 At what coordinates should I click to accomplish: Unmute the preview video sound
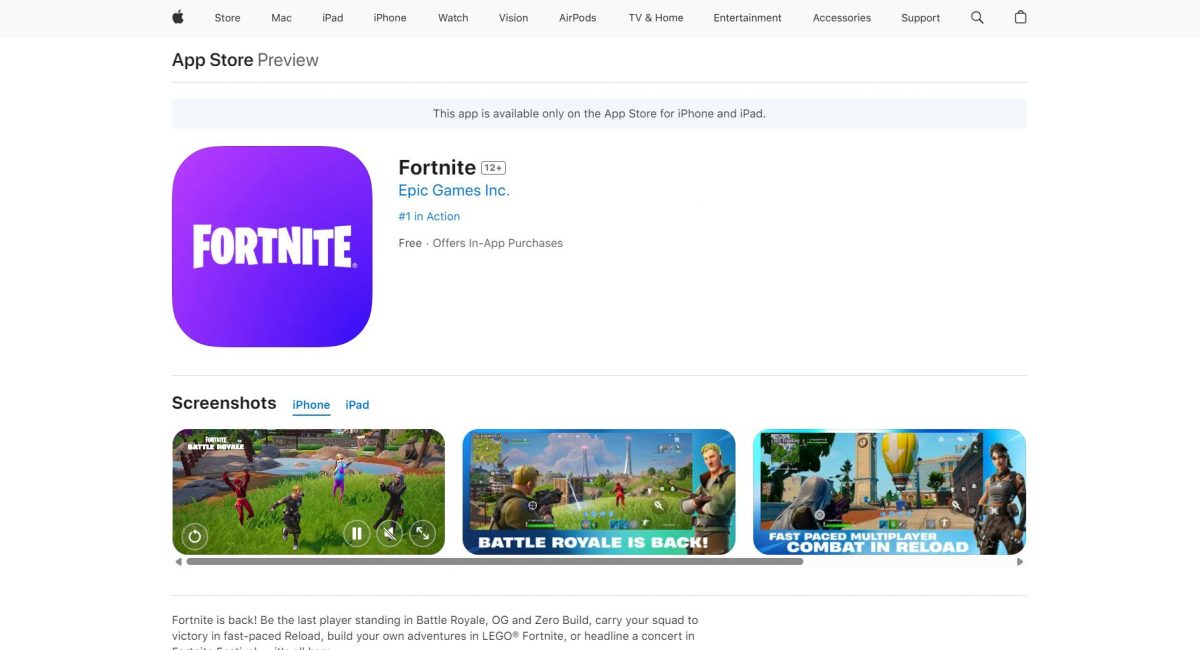tap(389, 534)
